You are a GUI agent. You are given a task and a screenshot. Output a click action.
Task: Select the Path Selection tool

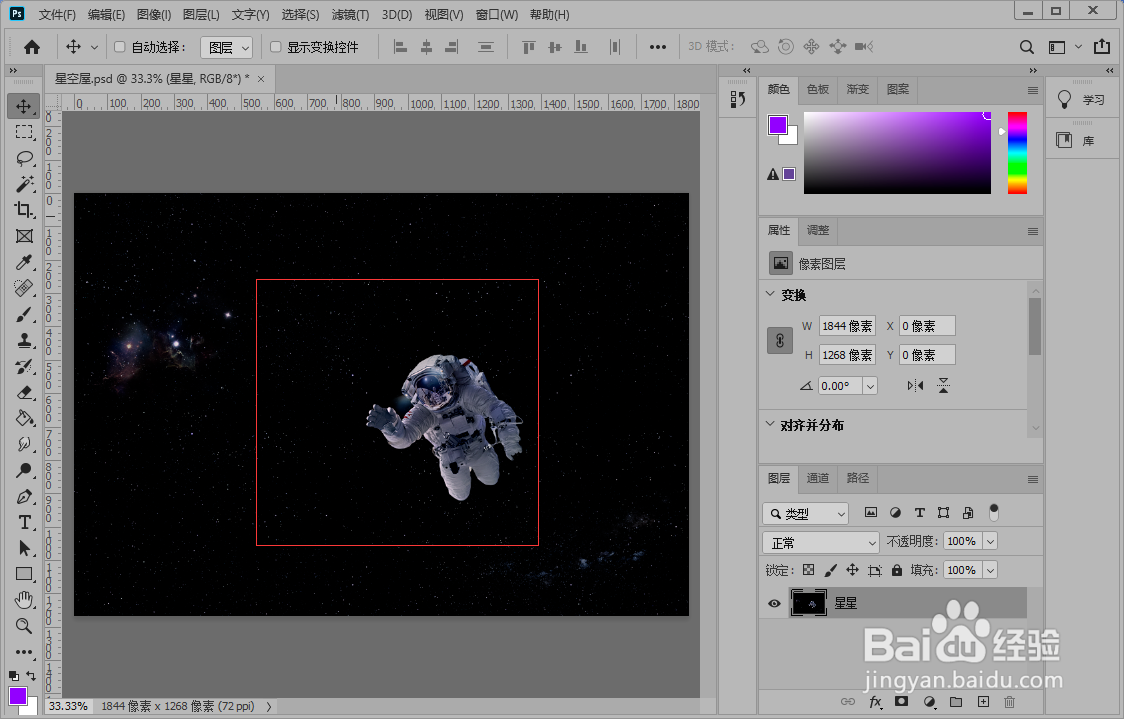click(x=24, y=548)
